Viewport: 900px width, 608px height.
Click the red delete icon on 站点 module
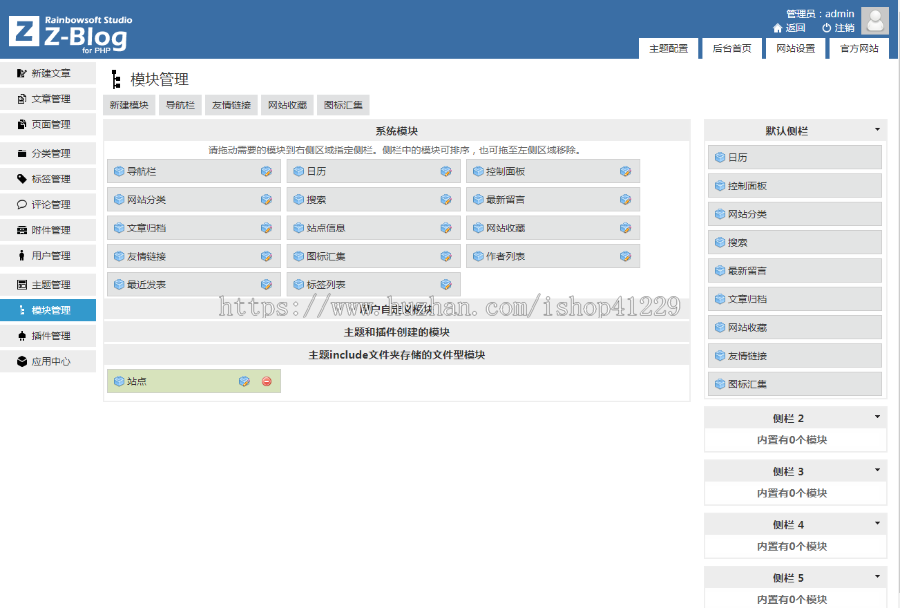coord(266,381)
